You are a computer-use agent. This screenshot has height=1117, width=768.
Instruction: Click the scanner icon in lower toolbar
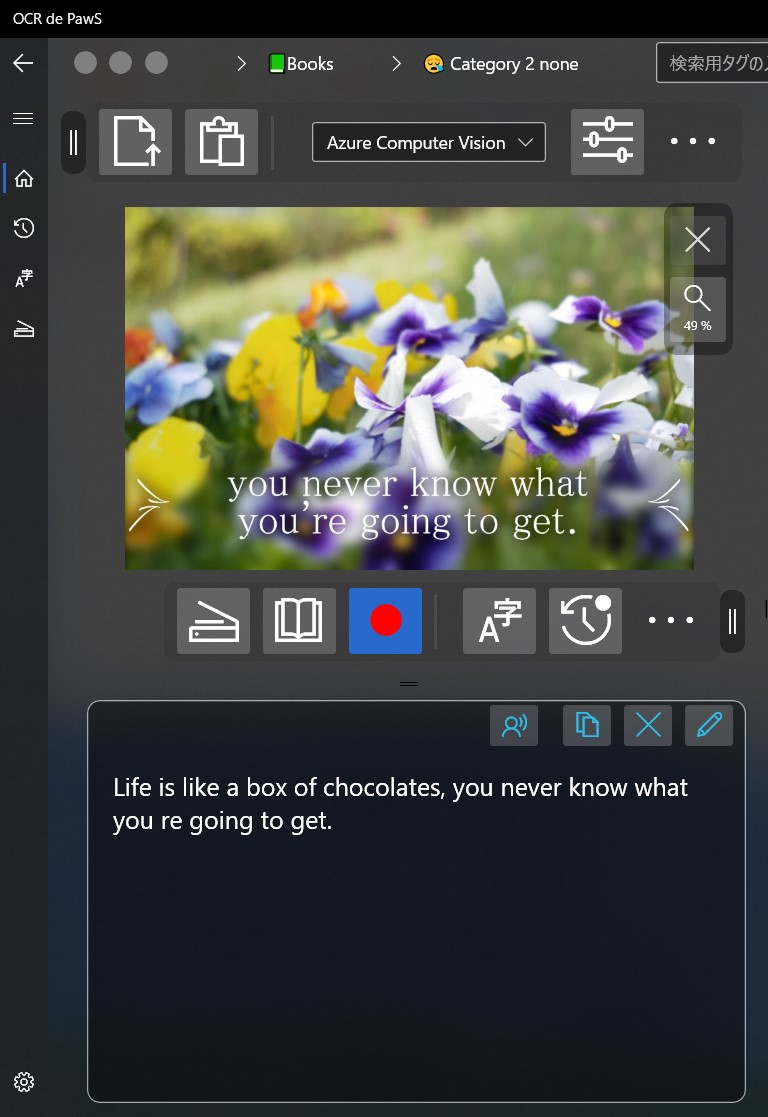[213, 621]
